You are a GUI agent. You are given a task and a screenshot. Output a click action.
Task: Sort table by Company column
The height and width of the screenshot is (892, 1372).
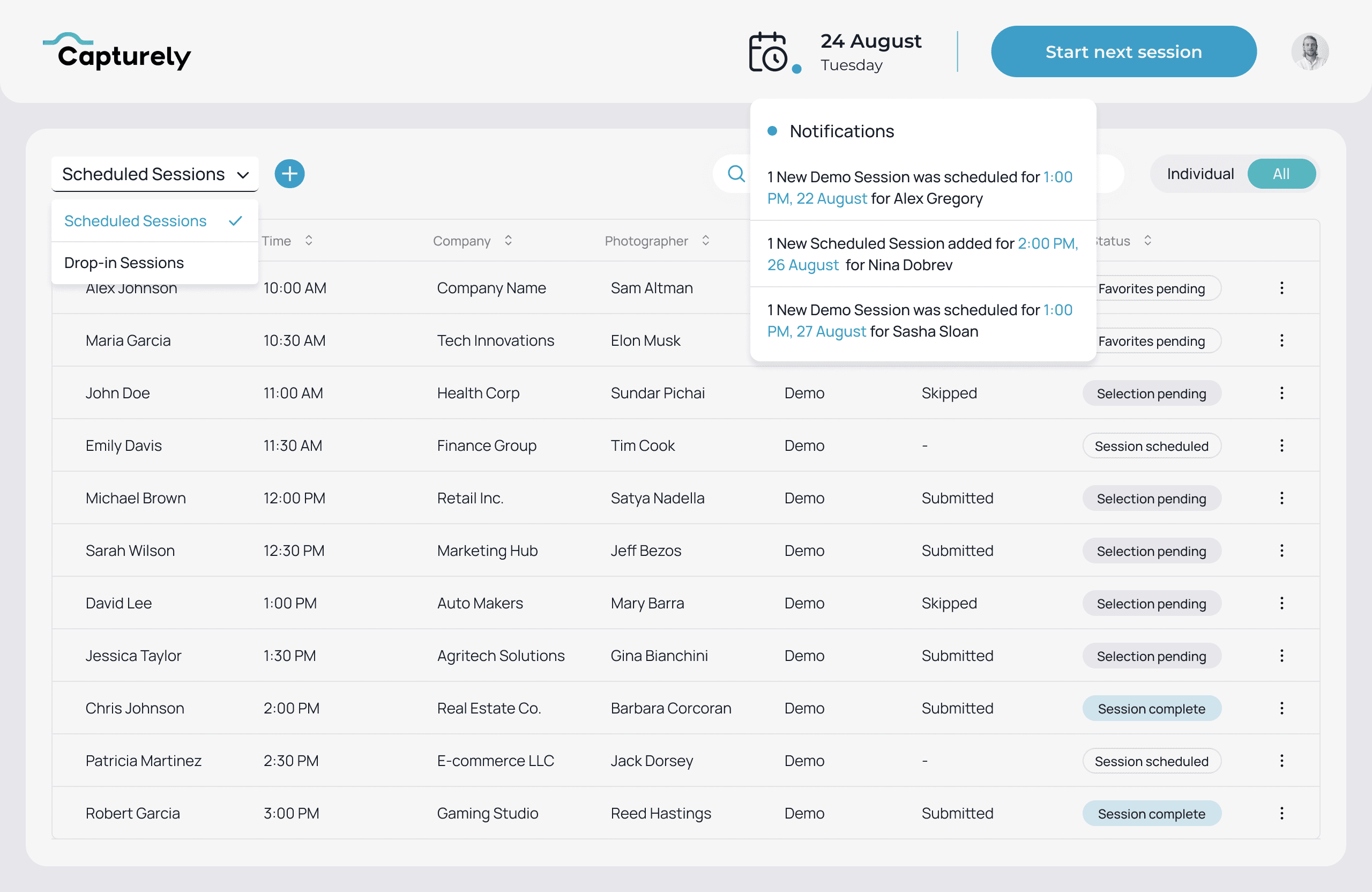pos(508,241)
